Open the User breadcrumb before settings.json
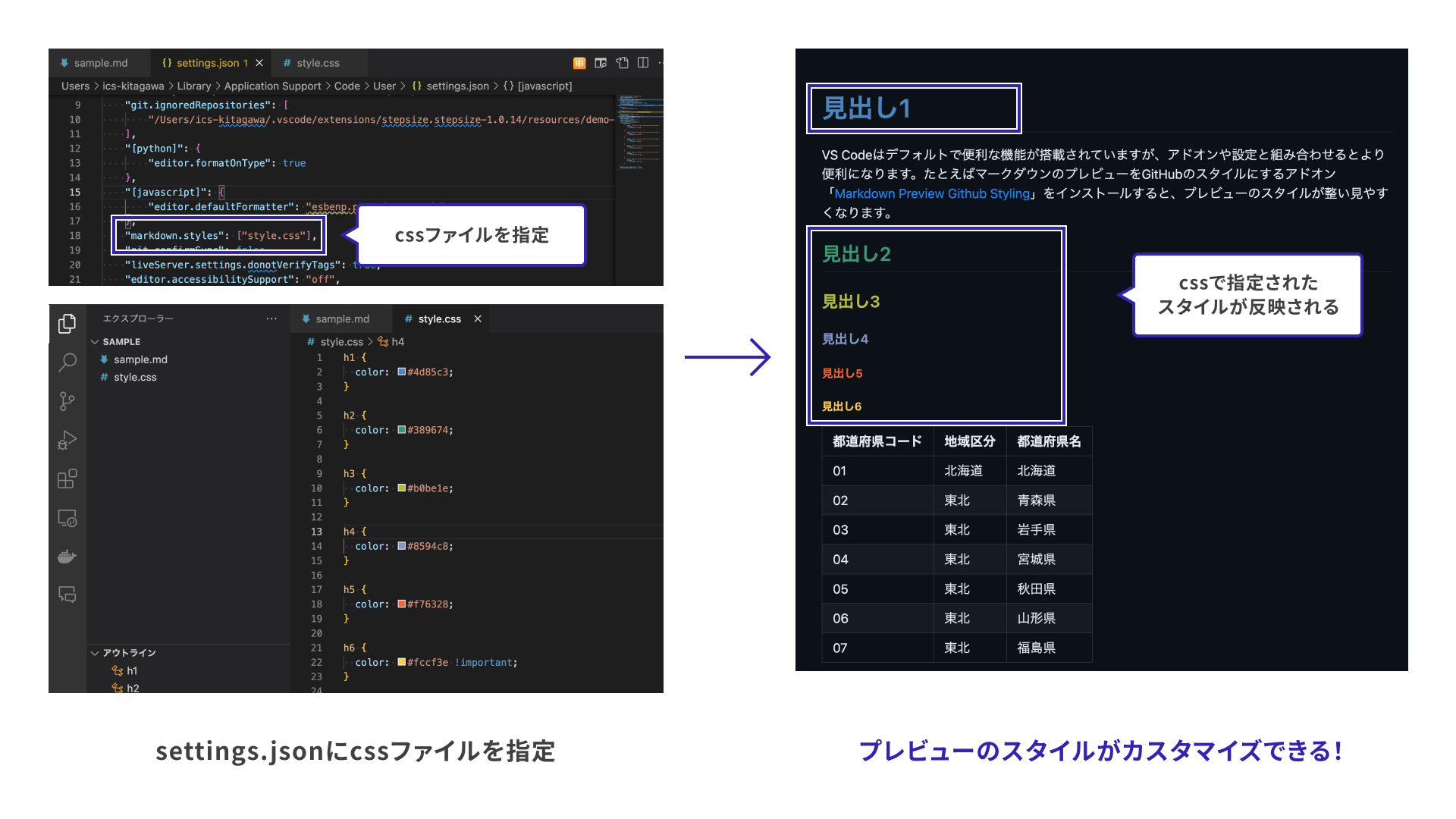 (384, 86)
